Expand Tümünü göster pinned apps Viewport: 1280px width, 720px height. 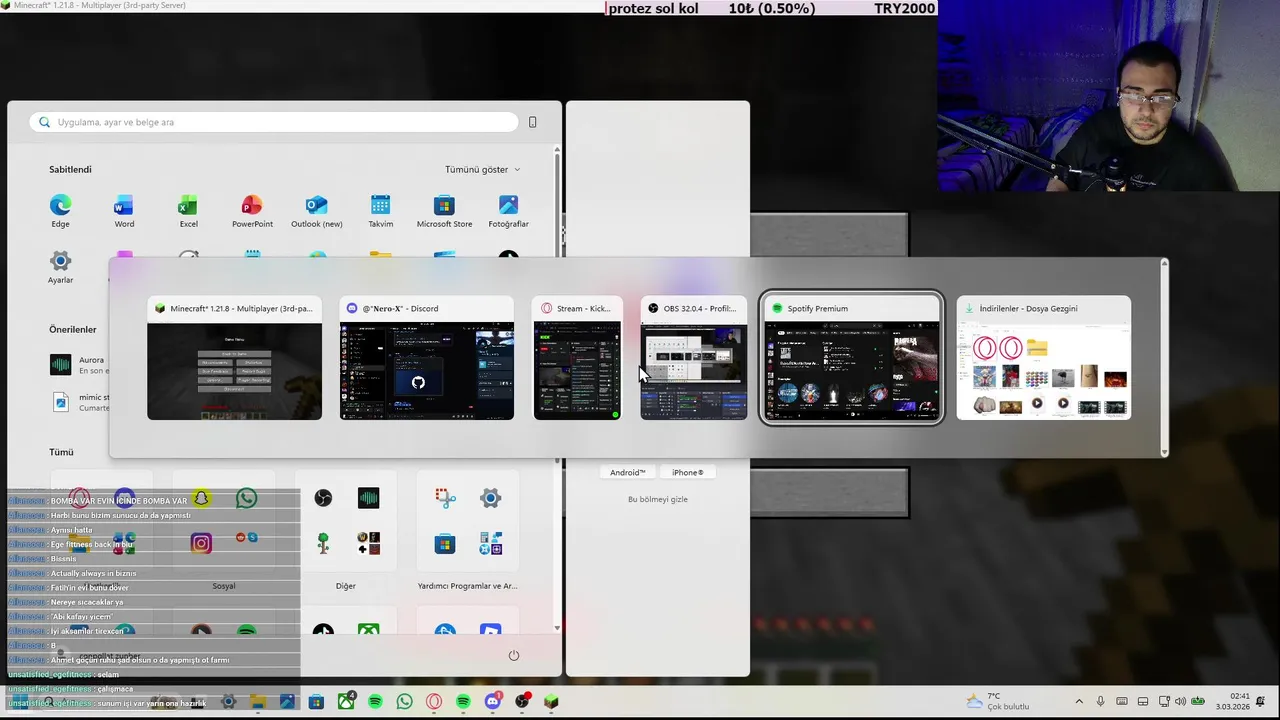tap(482, 170)
